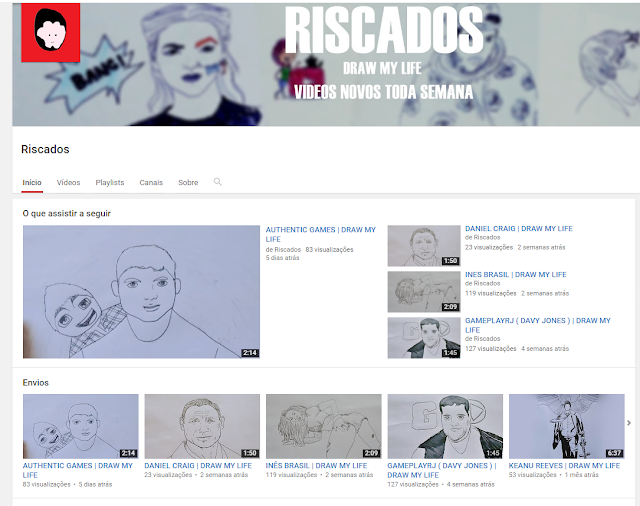Click 'de Riscados' under featured video
The height and width of the screenshot is (506, 640).
click(283, 249)
